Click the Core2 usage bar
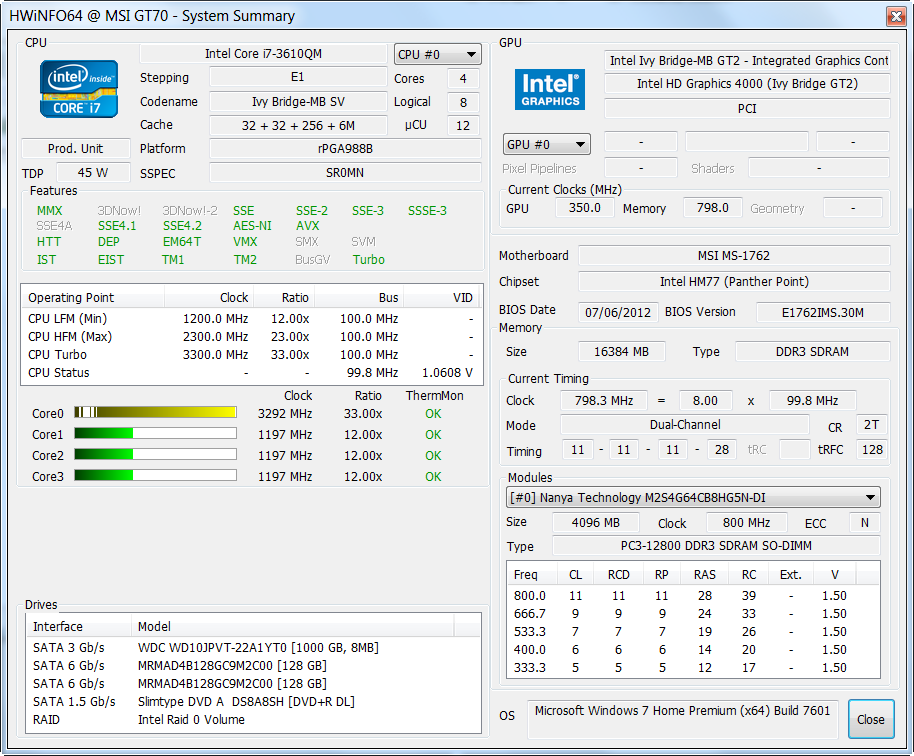 point(156,455)
